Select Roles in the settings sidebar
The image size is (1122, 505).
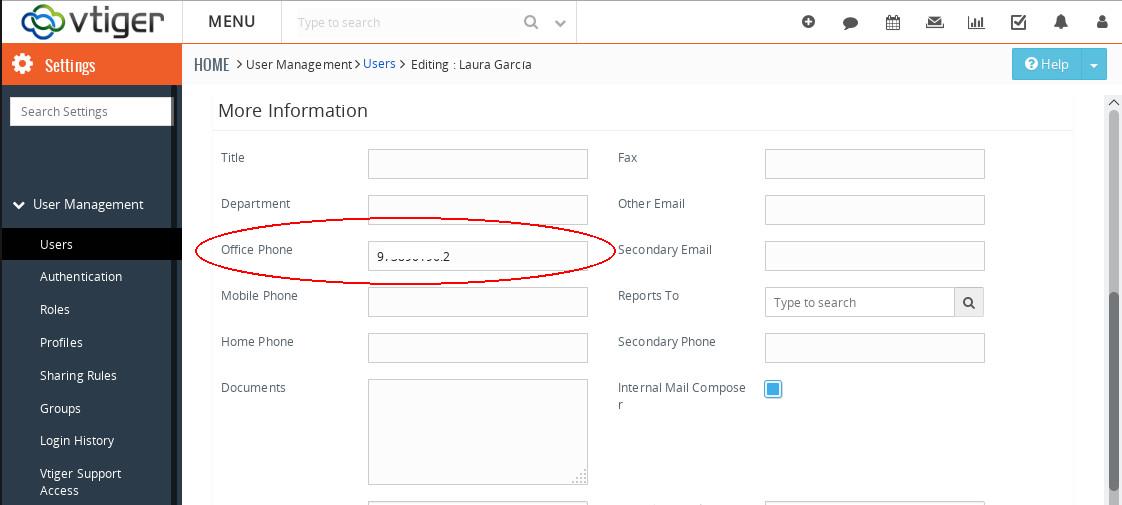pos(55,310)
